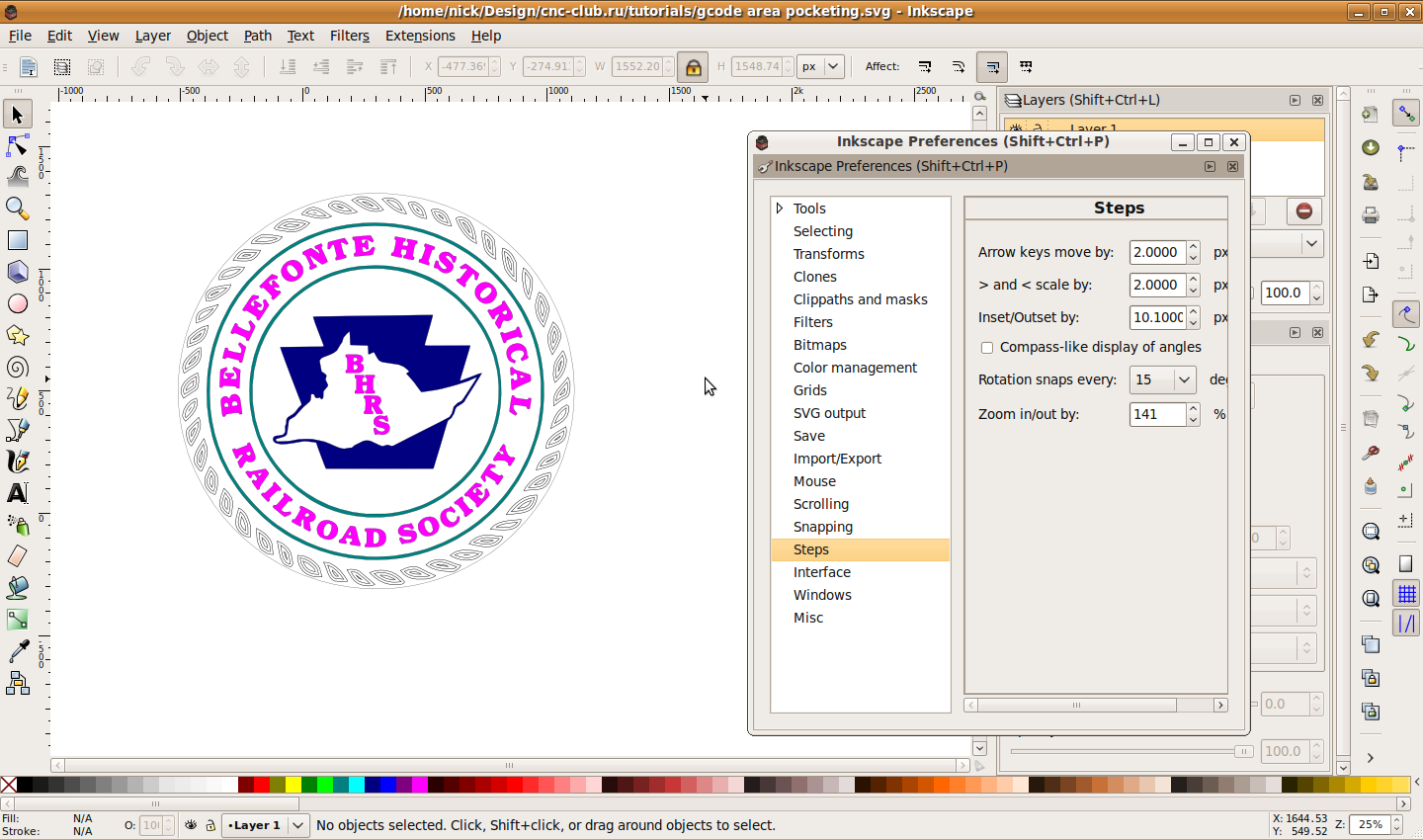
Task: Click the Undo arrow icon
Action: pyautogui.click(x=1371, y=340)
